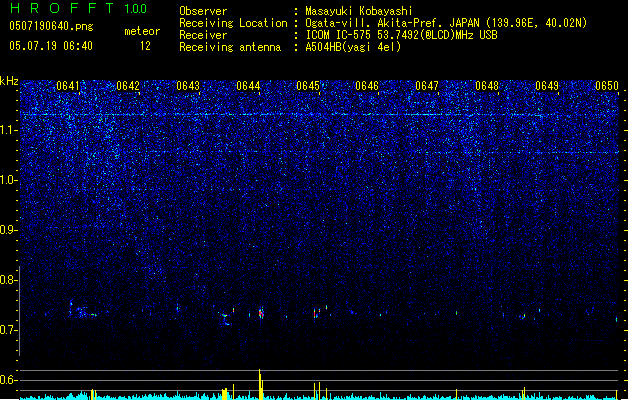Image resolution: width=629 pixels, height=400 pixels.
Task: Click the 0.7 frequency axis label
Action: click(8, 330)
